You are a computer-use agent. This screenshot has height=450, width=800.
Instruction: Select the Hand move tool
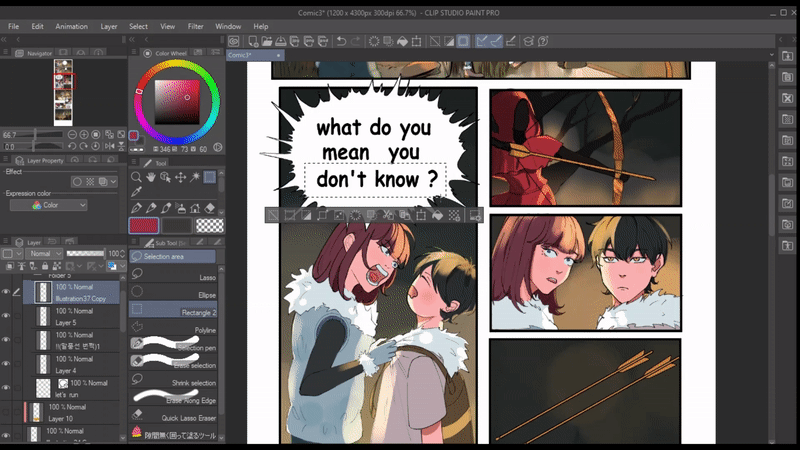point(151,177)
